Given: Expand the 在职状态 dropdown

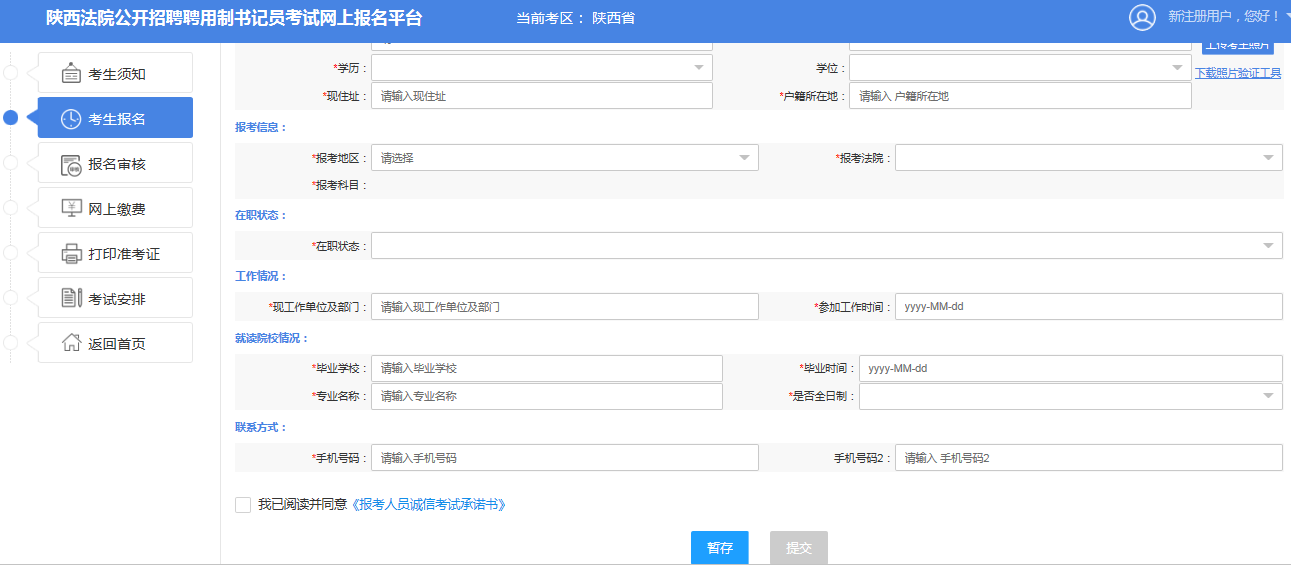Looking at the screenshot, I should [827, 246].
